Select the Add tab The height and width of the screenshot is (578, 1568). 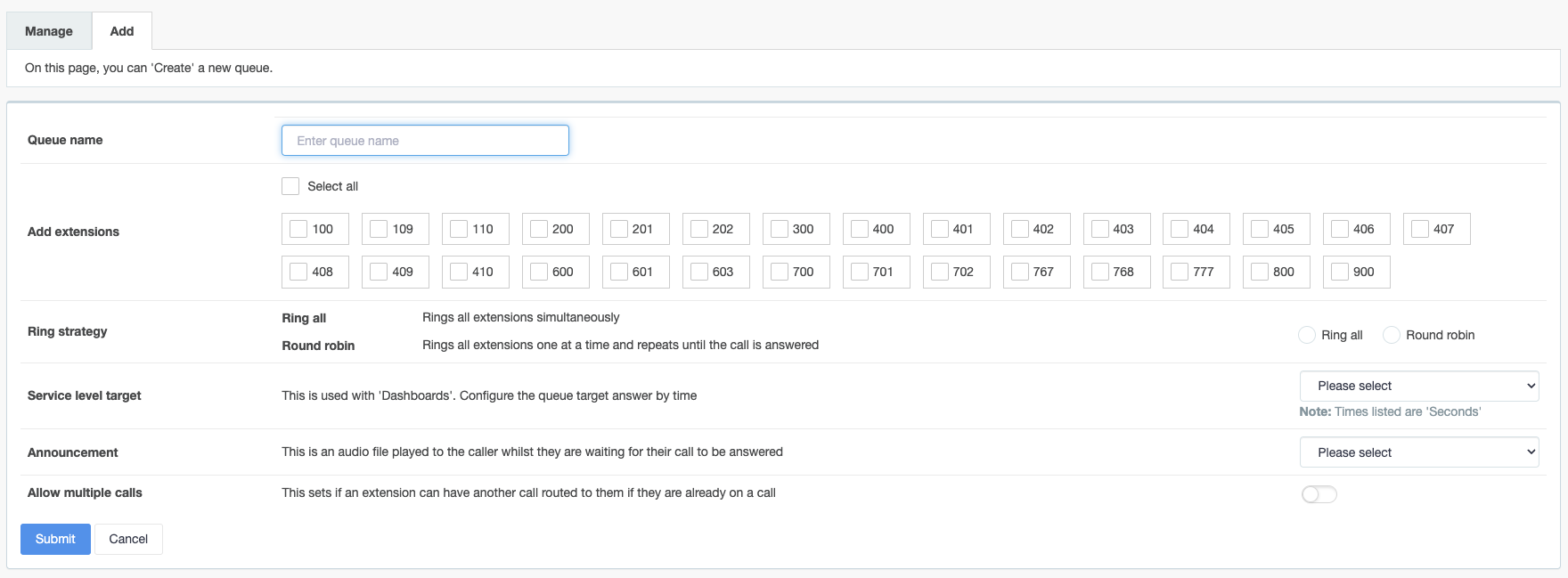tap(122, 31)
